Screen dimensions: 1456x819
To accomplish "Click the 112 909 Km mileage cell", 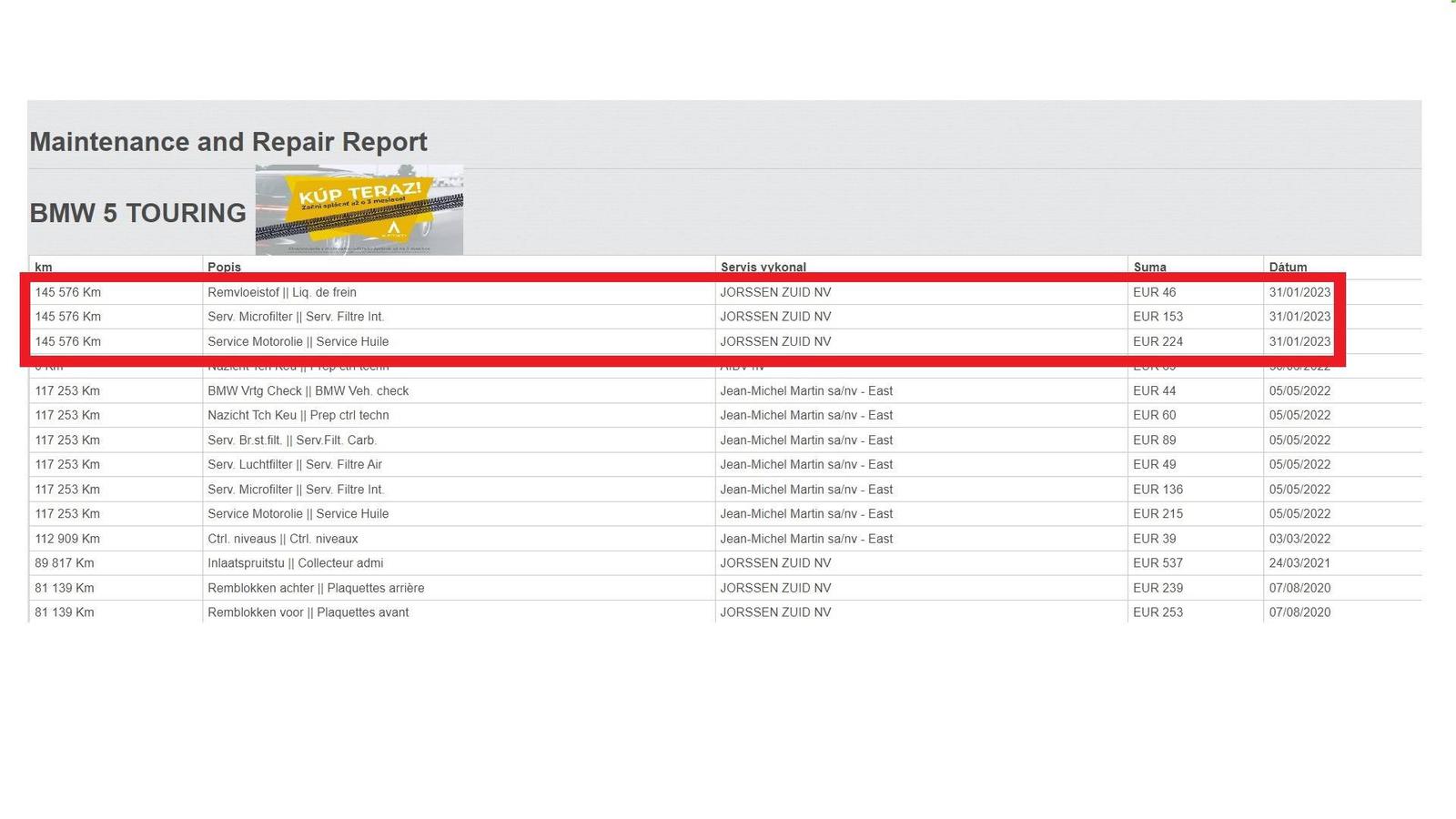I will (67, 539).
